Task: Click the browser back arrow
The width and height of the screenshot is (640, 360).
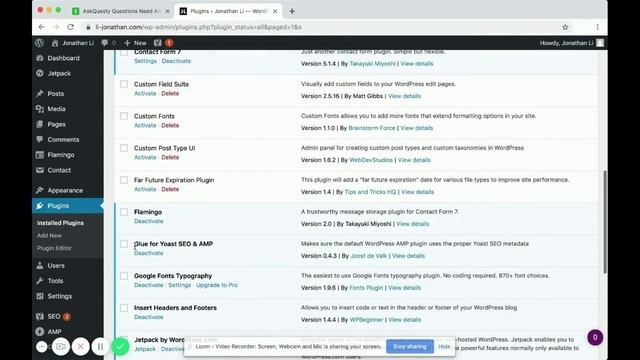Action: (42, 27)
